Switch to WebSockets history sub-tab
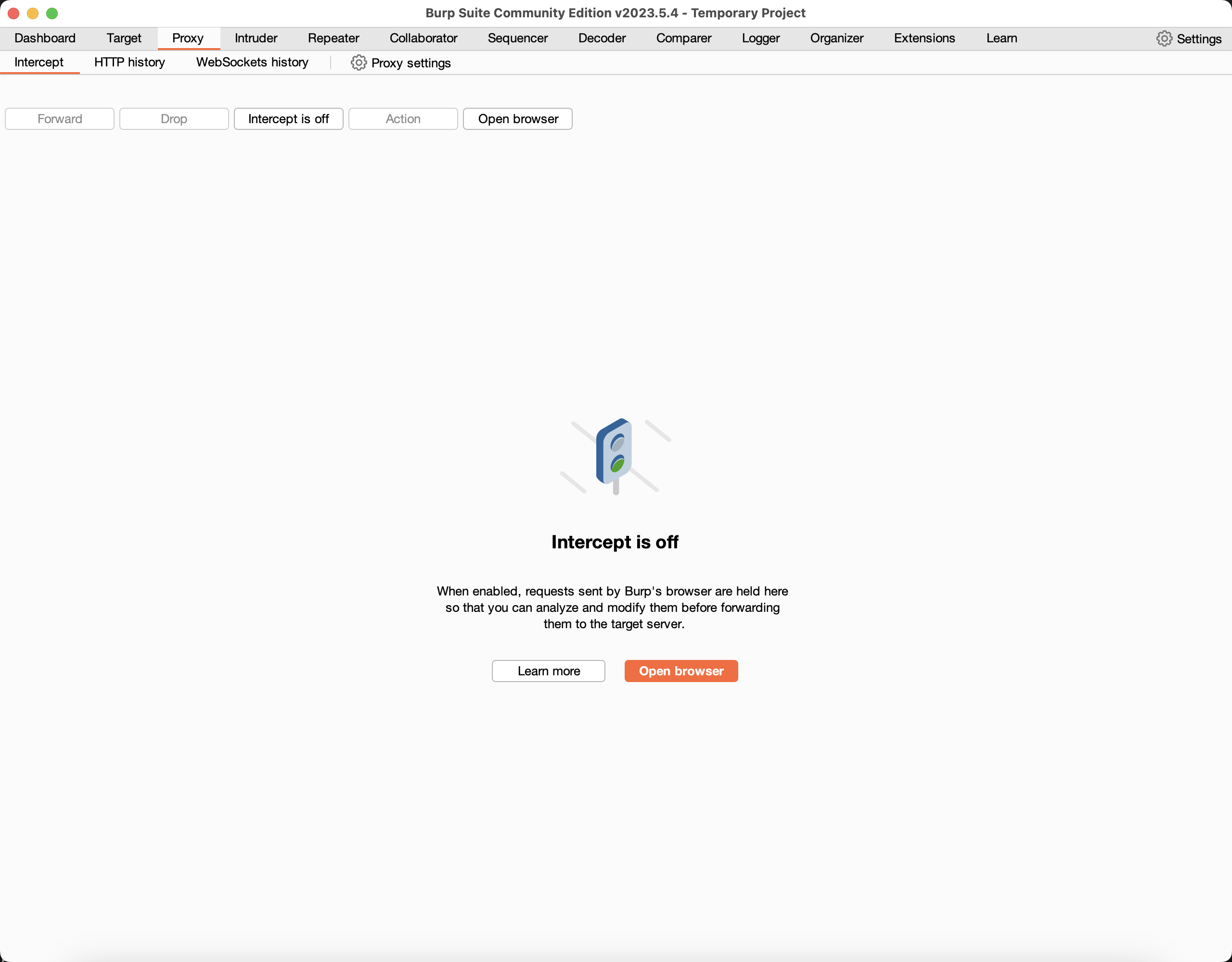Screen dimensions: 1232x962 [252, 62]
